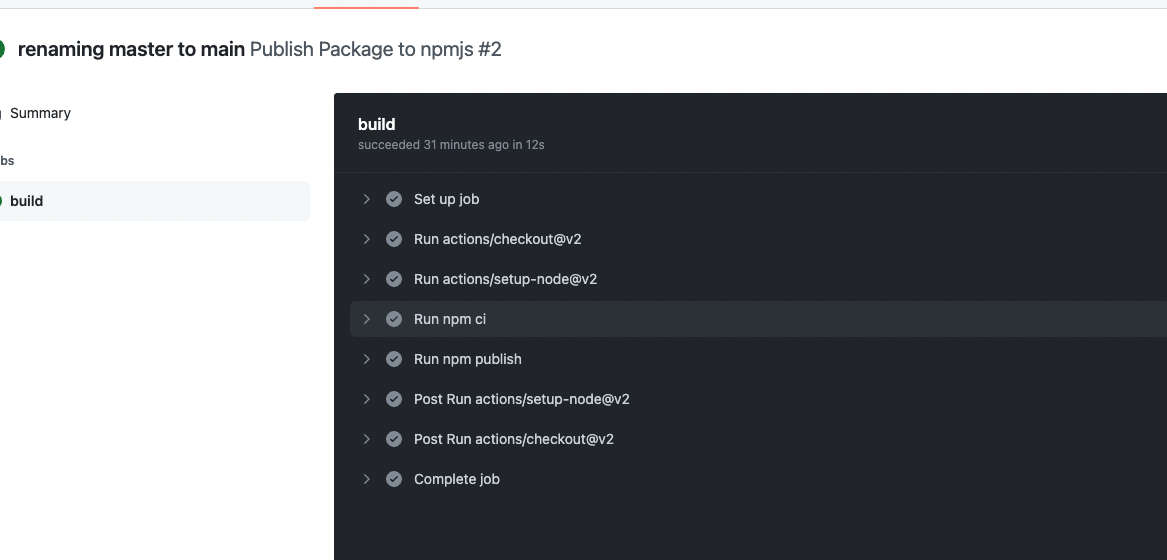
Task: Select the build job in sidebar
Action: 27,201
